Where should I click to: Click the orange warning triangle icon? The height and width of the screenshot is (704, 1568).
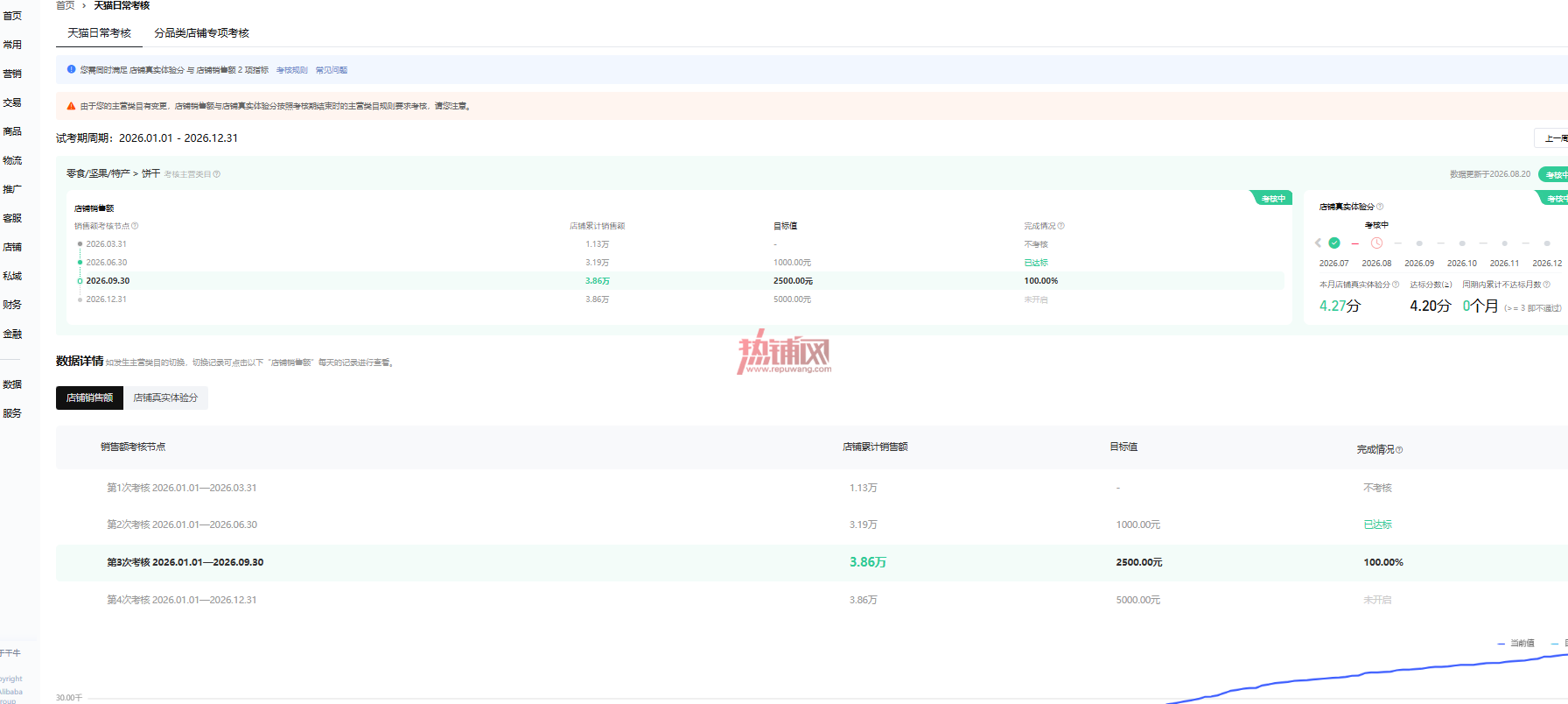pyautogui.click(x=71, y=106)
